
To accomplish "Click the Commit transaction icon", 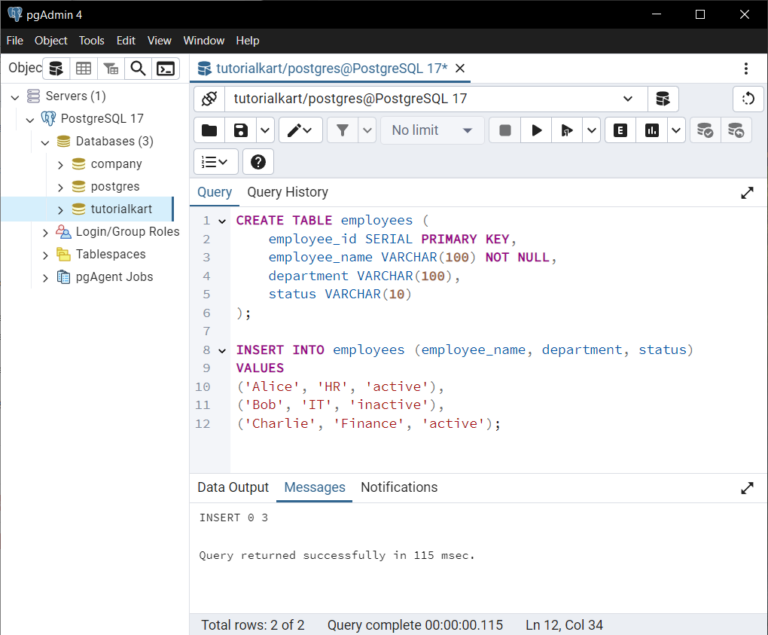I will point(705,130).
